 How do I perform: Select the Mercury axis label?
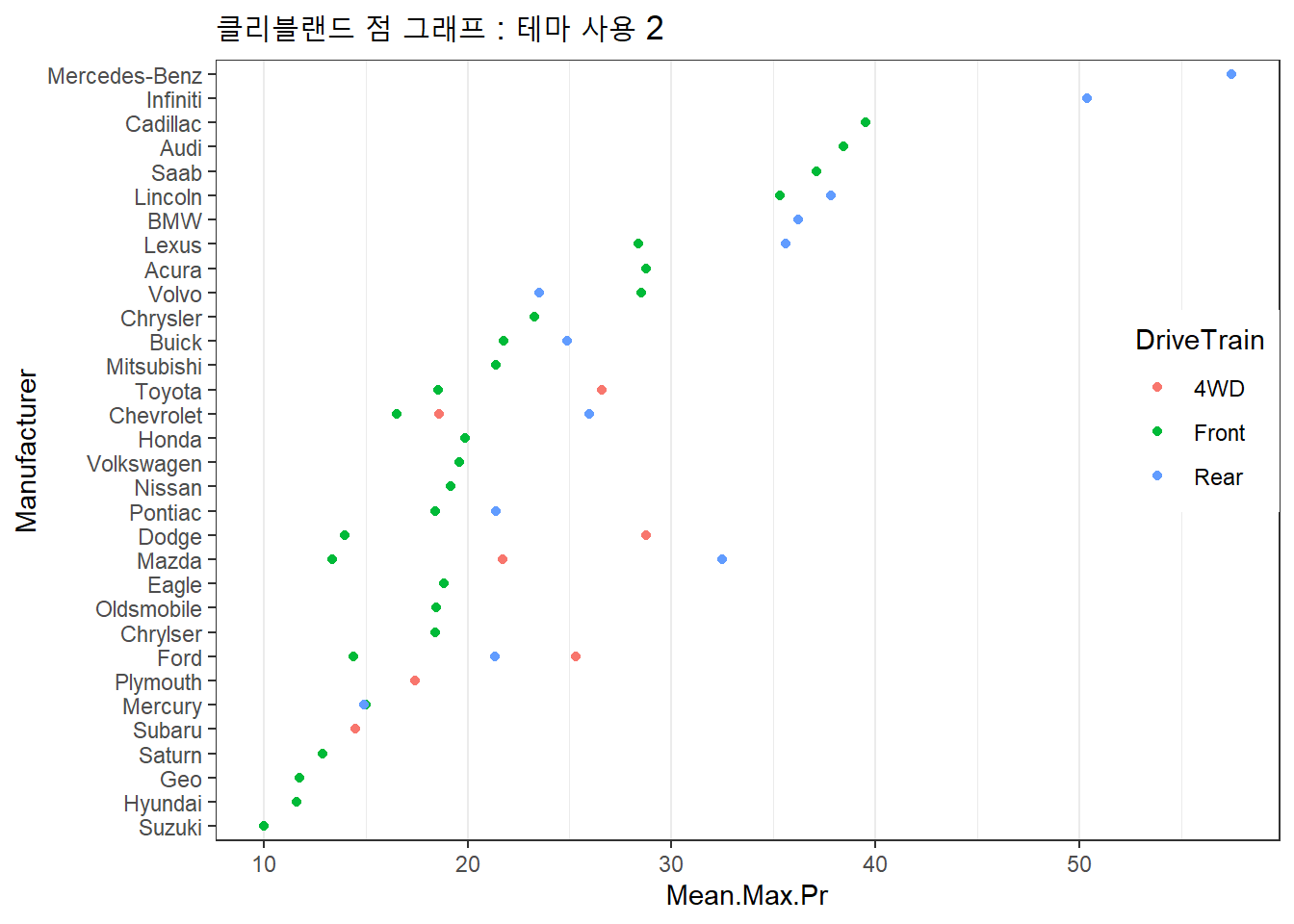(163, 706)
